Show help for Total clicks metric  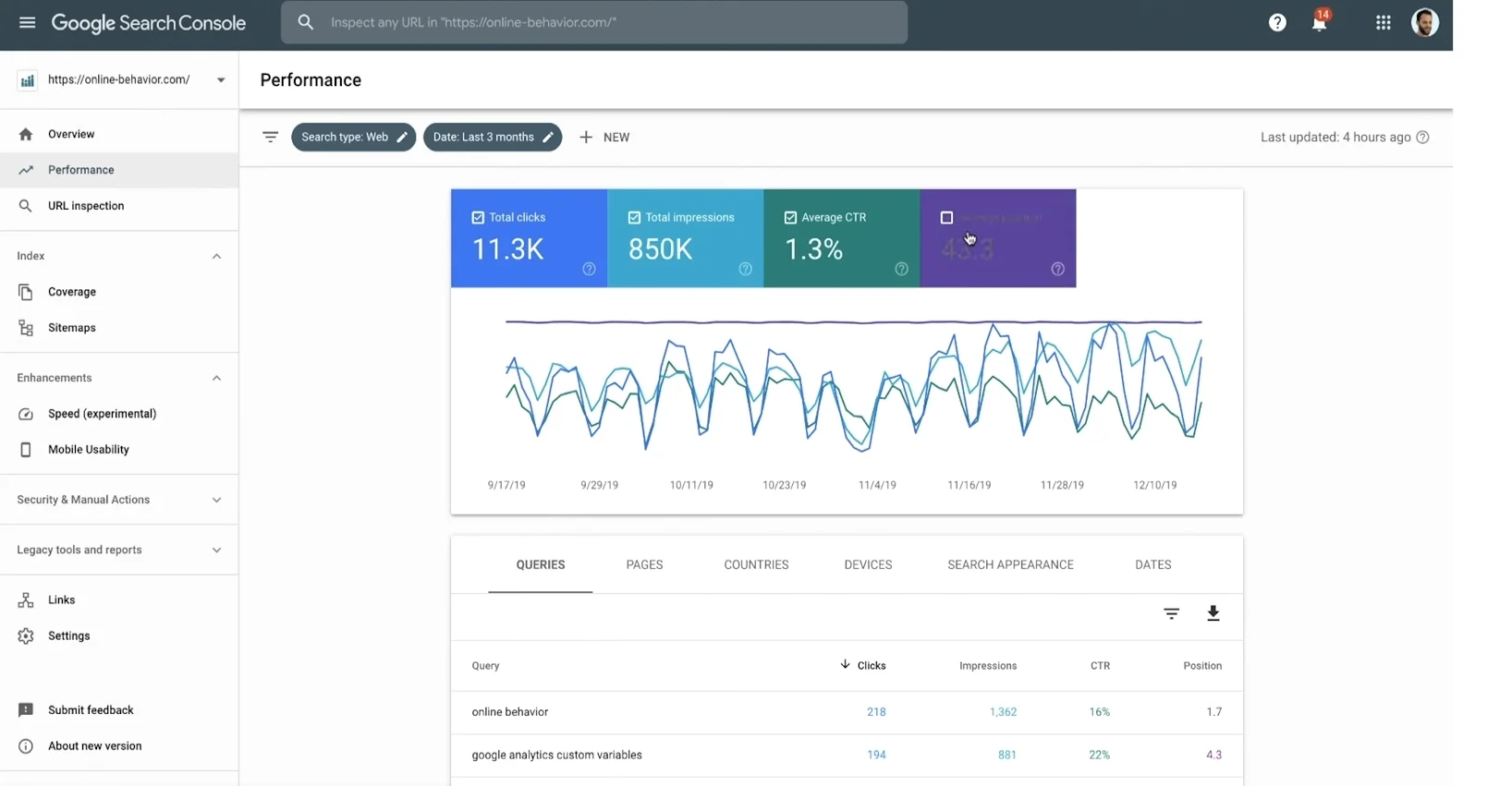click(x=589, y=269)
